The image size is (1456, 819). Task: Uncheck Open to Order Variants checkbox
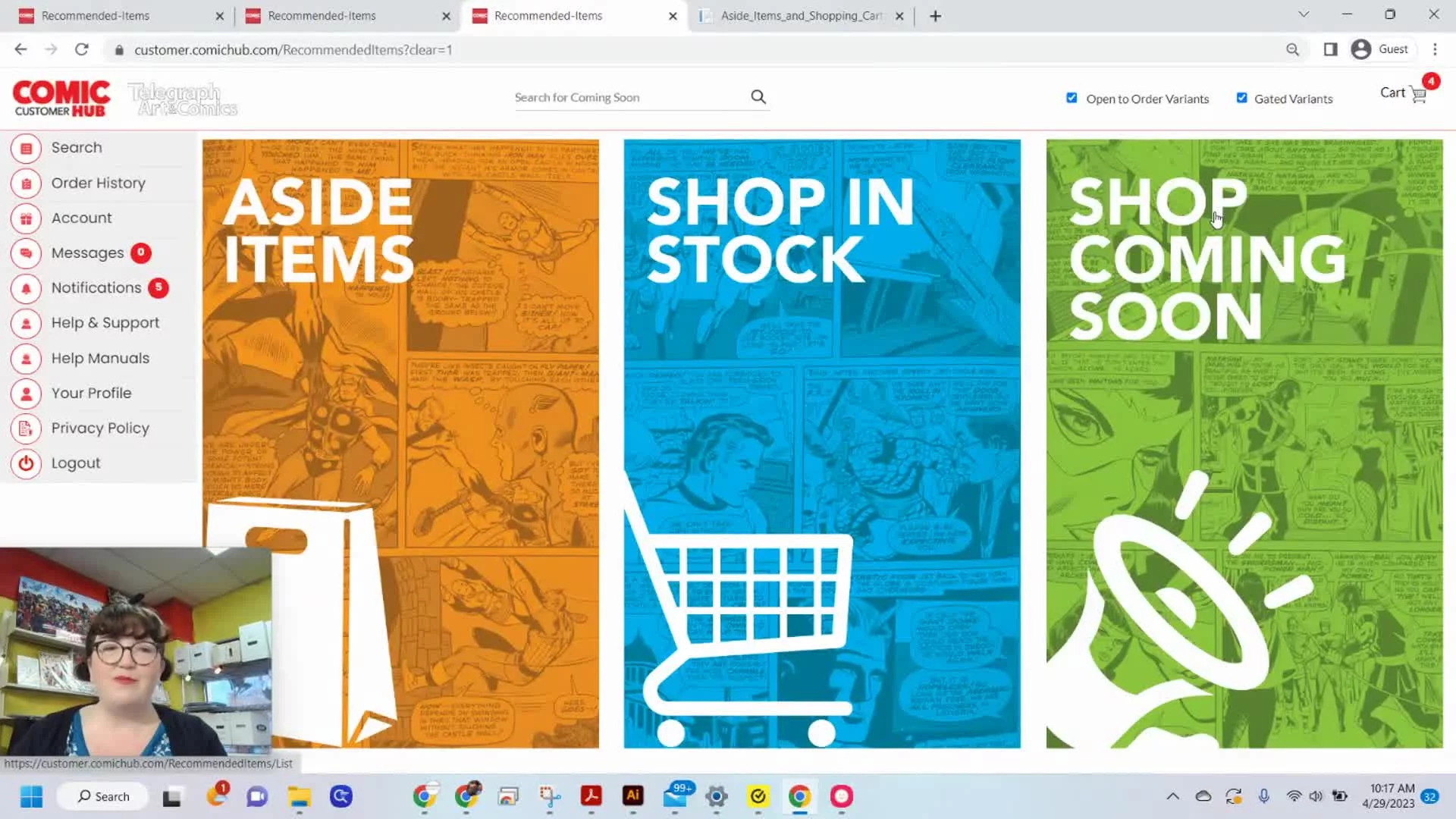(x=1072, y=98)
